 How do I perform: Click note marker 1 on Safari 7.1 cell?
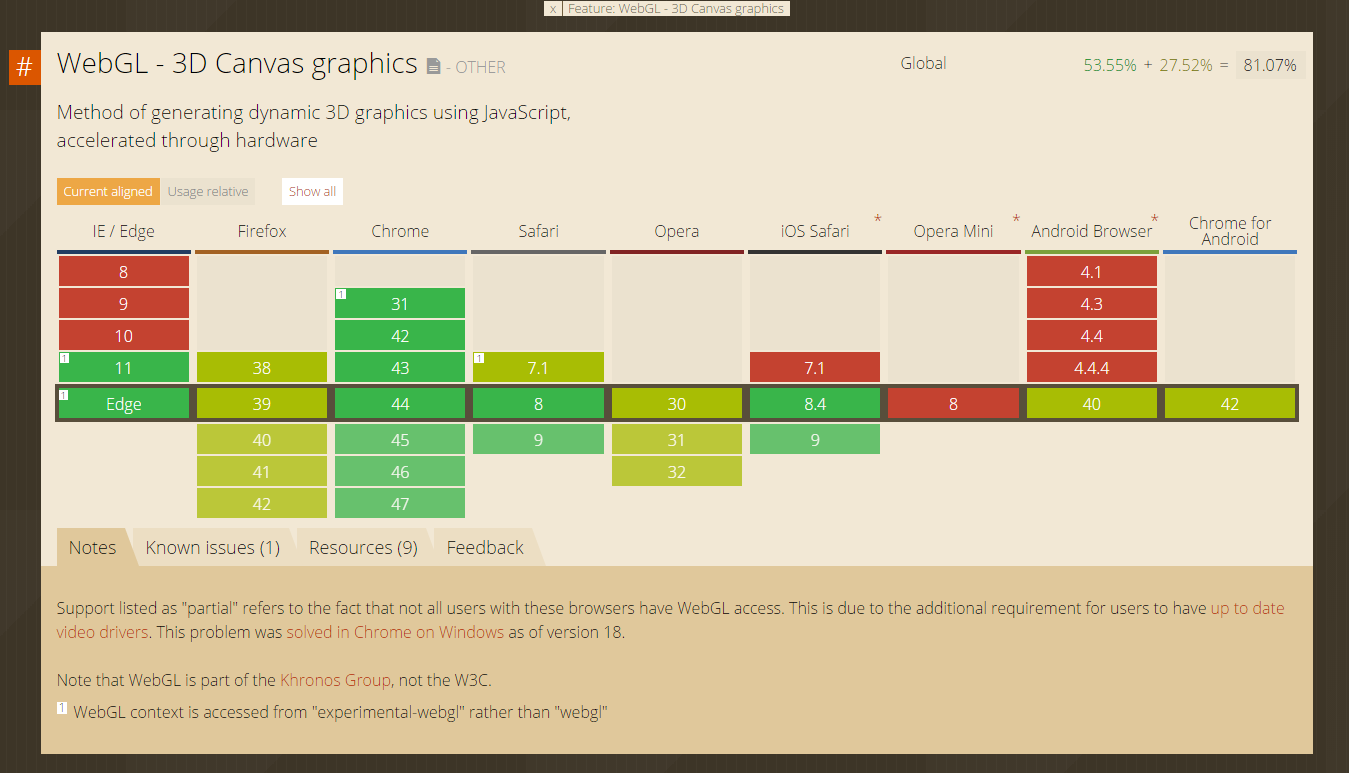(479, 358)
